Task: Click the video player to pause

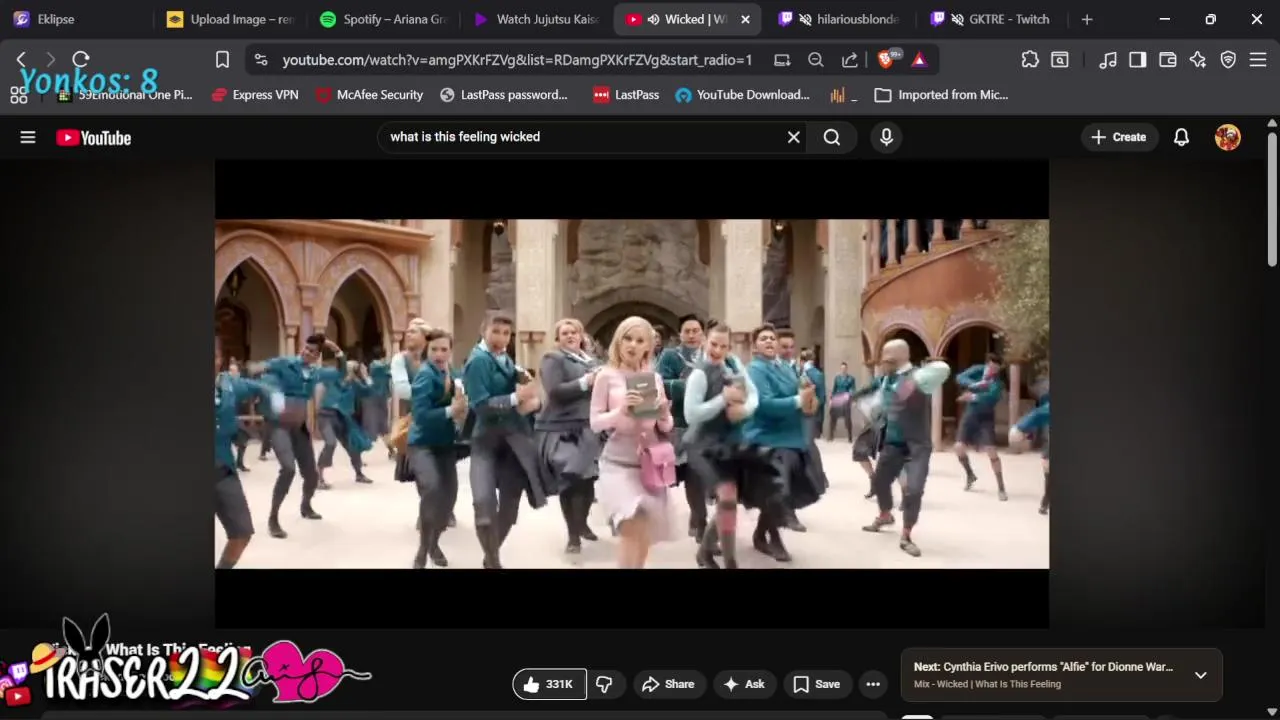Action: 632,394
